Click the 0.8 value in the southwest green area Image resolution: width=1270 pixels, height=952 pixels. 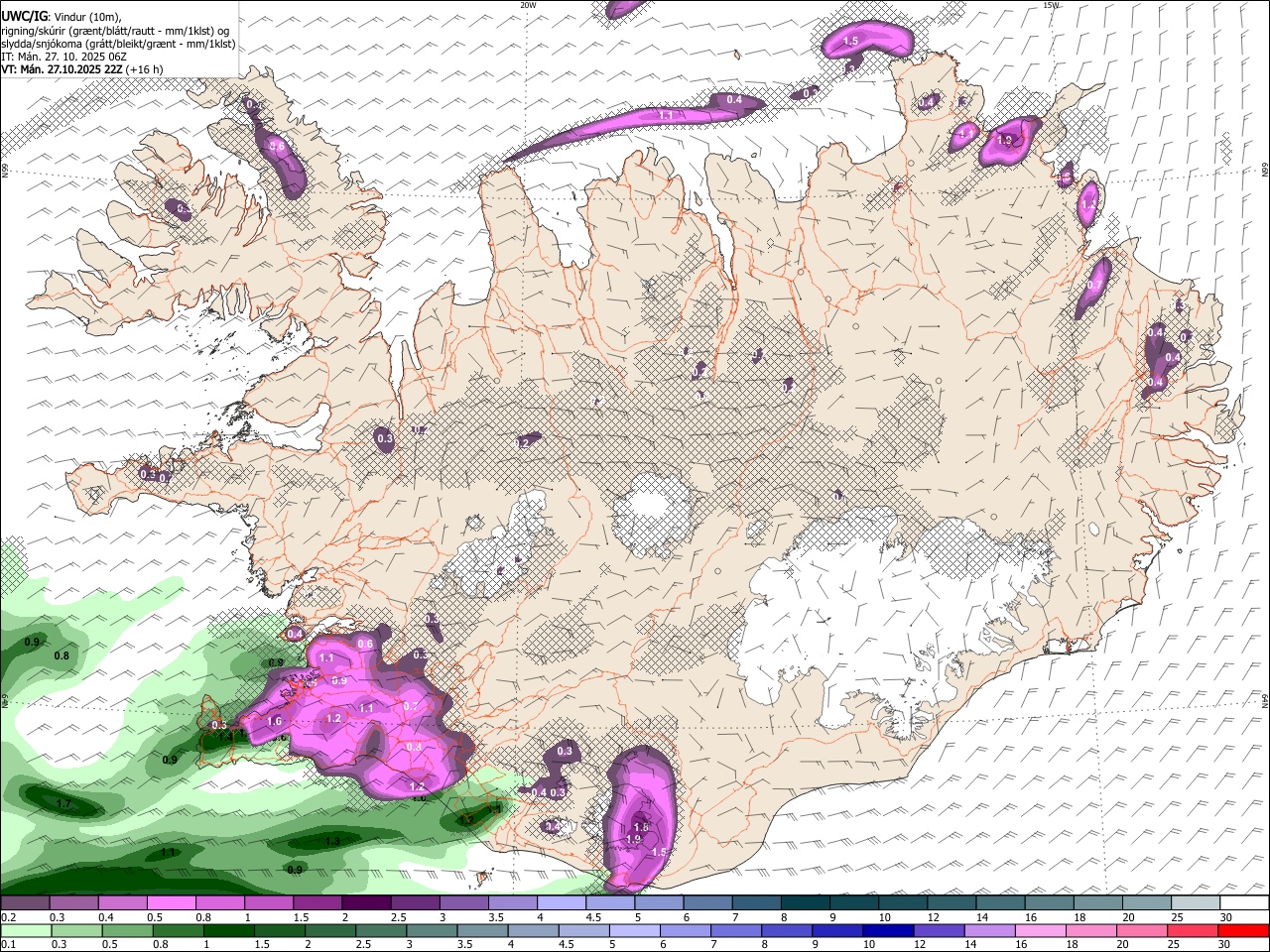point(62,655)
